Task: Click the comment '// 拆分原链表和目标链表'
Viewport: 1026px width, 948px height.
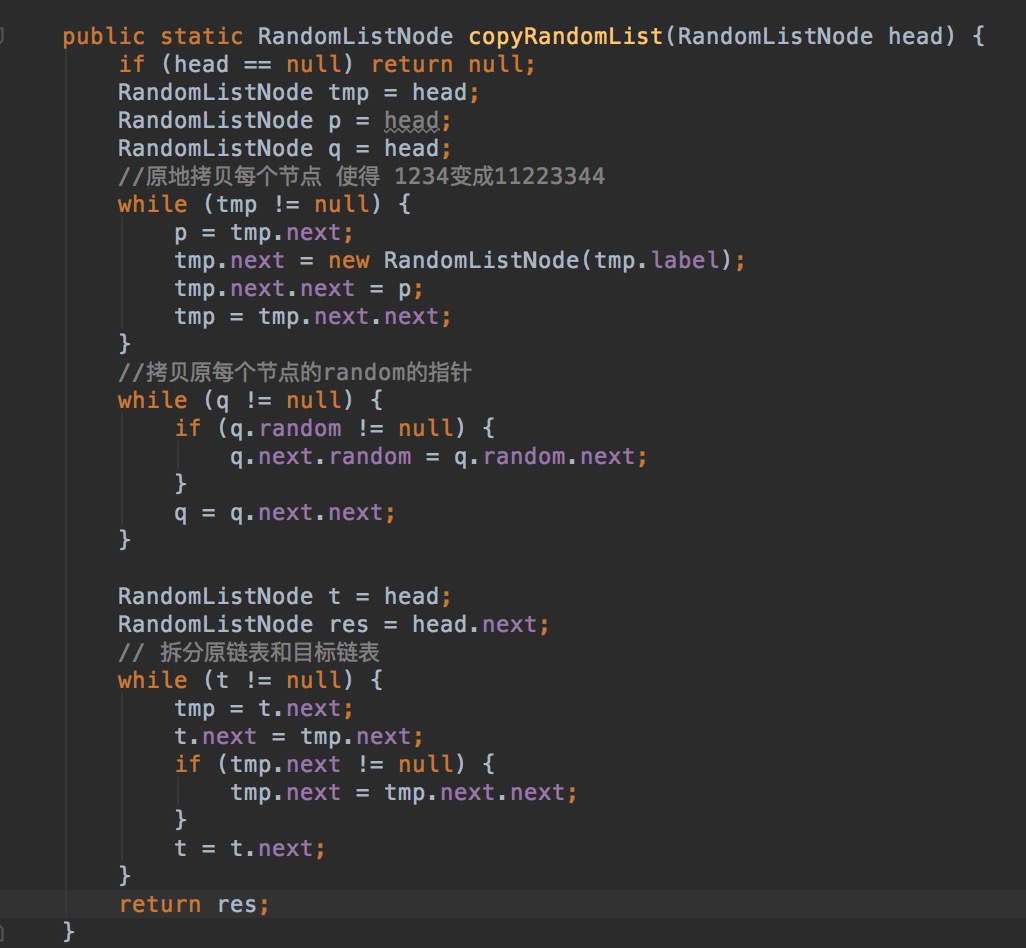Action: [x=249, y=653]
